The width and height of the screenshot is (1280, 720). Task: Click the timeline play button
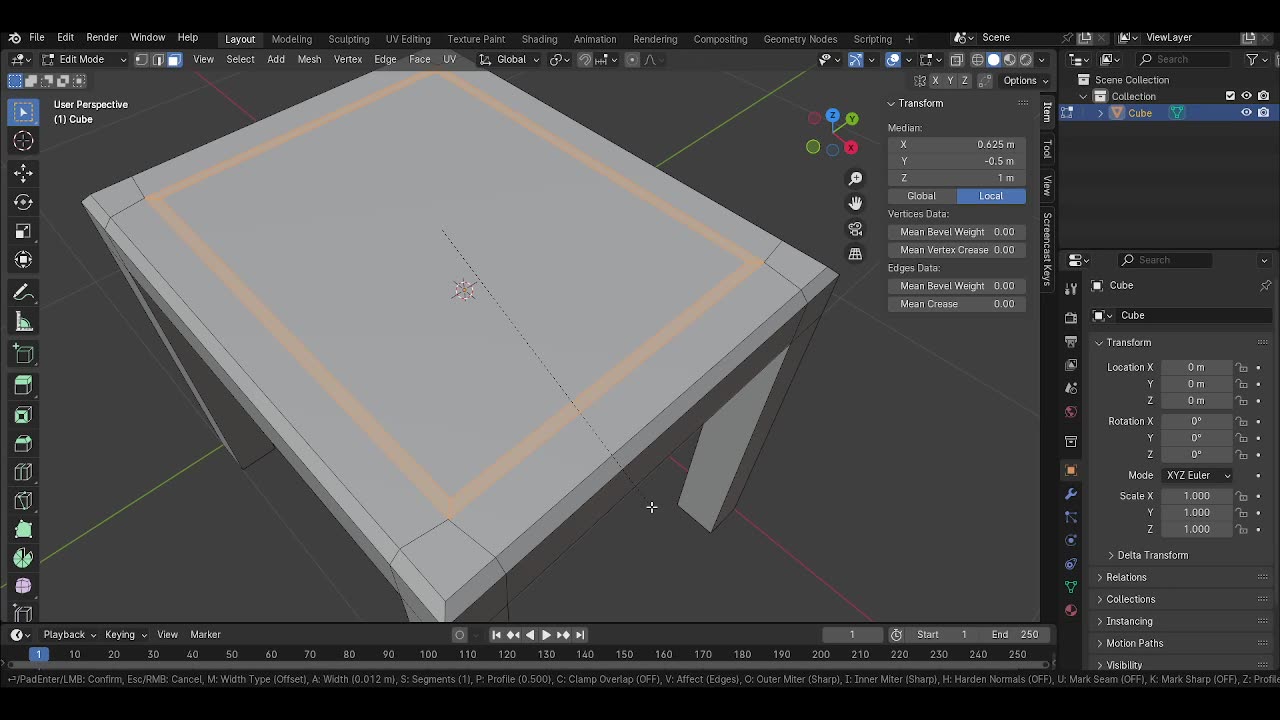tap(546, 635)
